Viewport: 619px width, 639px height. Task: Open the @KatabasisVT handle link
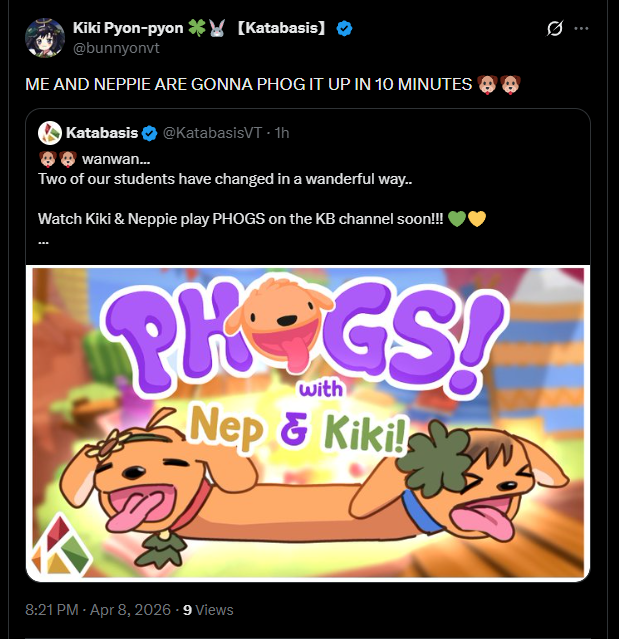click(x=212, y=133)
